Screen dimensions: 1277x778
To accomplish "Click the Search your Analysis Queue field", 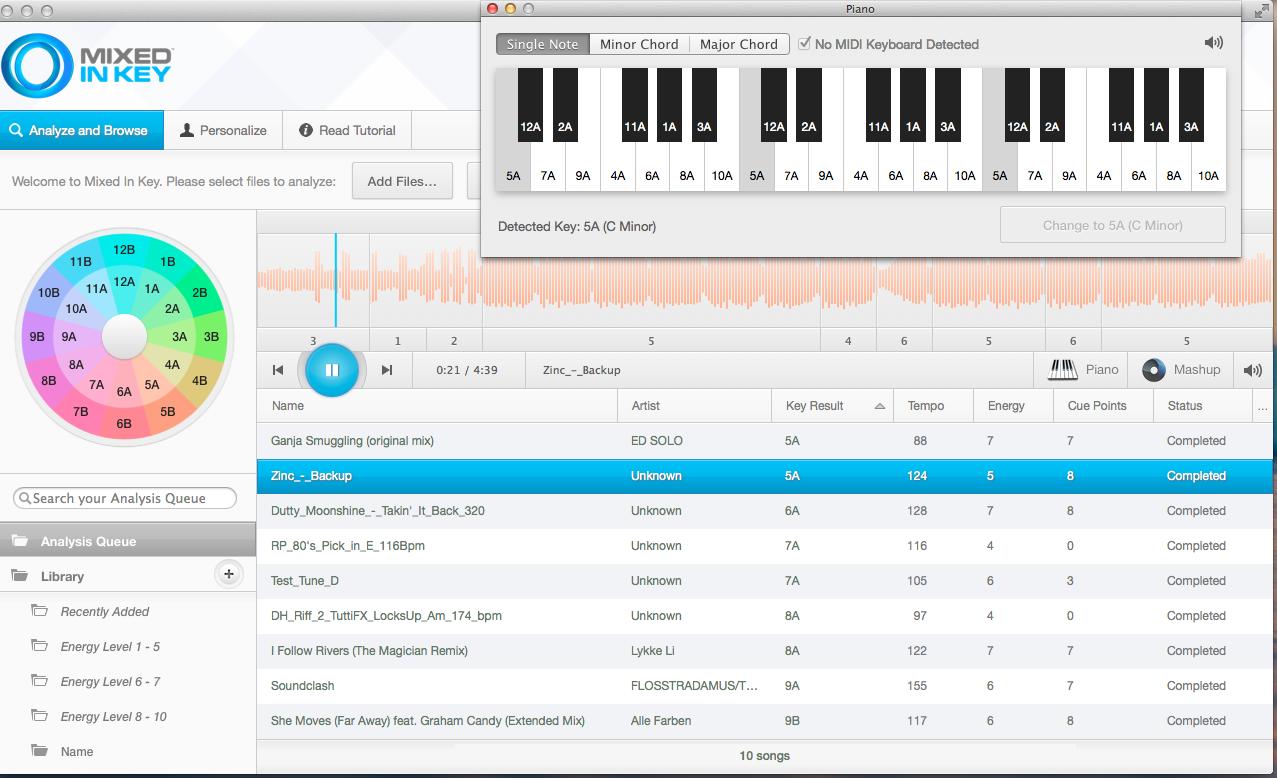I will (x=125, y=498).
